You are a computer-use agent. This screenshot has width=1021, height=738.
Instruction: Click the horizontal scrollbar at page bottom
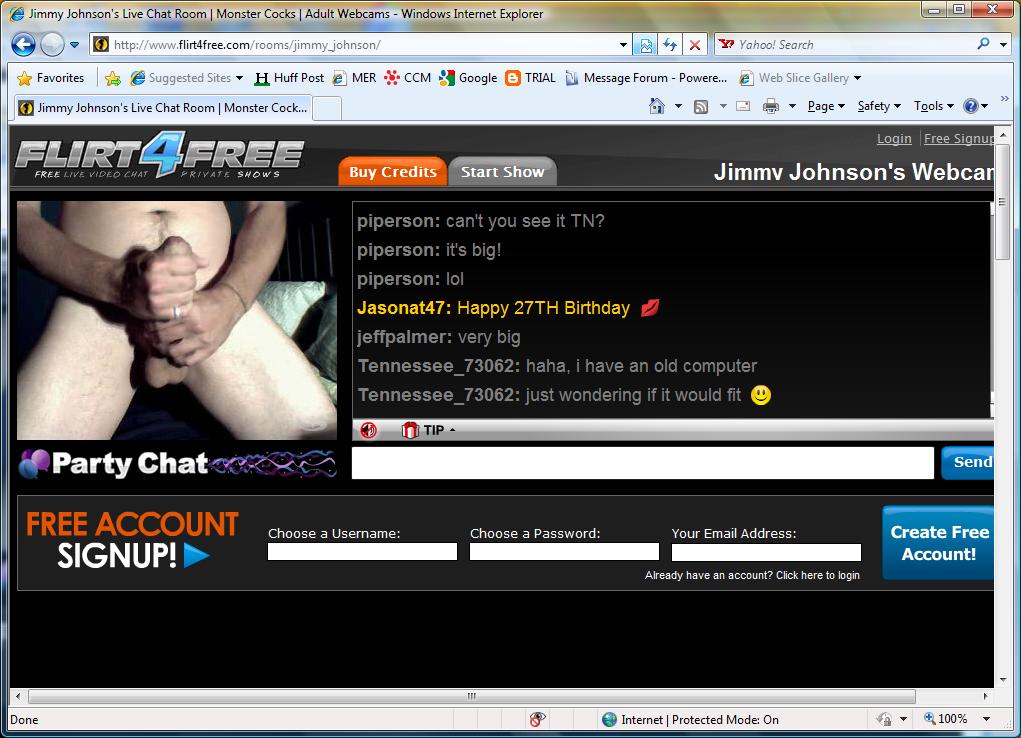point(470,697)
